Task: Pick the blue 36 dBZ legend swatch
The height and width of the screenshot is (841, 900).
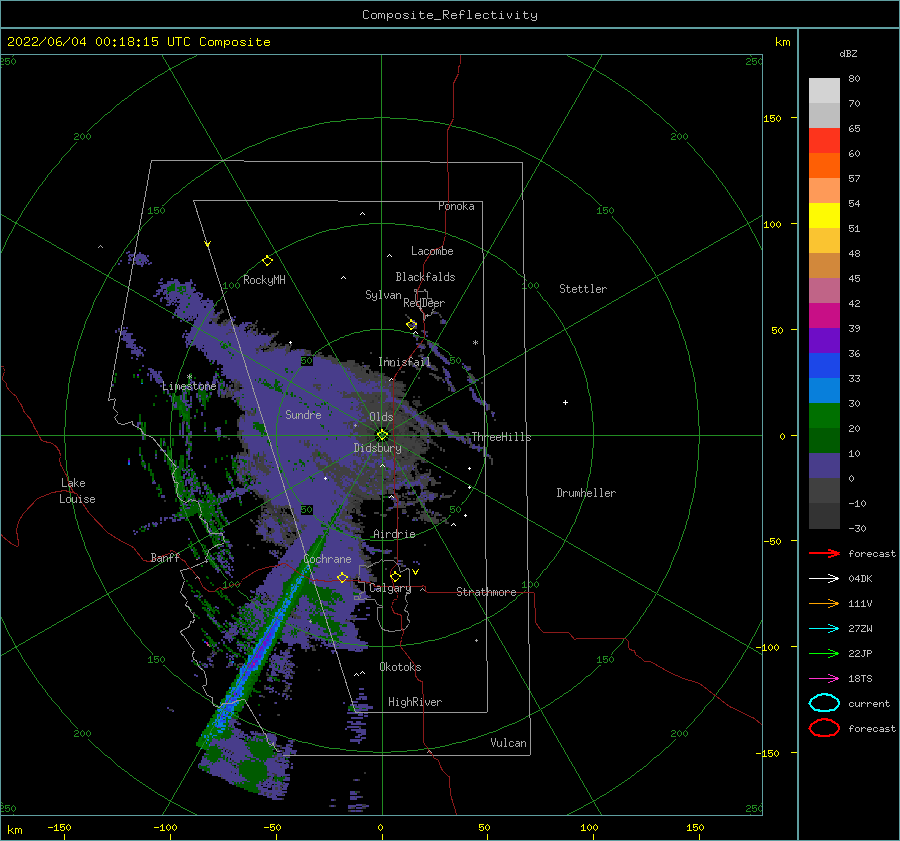Action: (824, 366)
